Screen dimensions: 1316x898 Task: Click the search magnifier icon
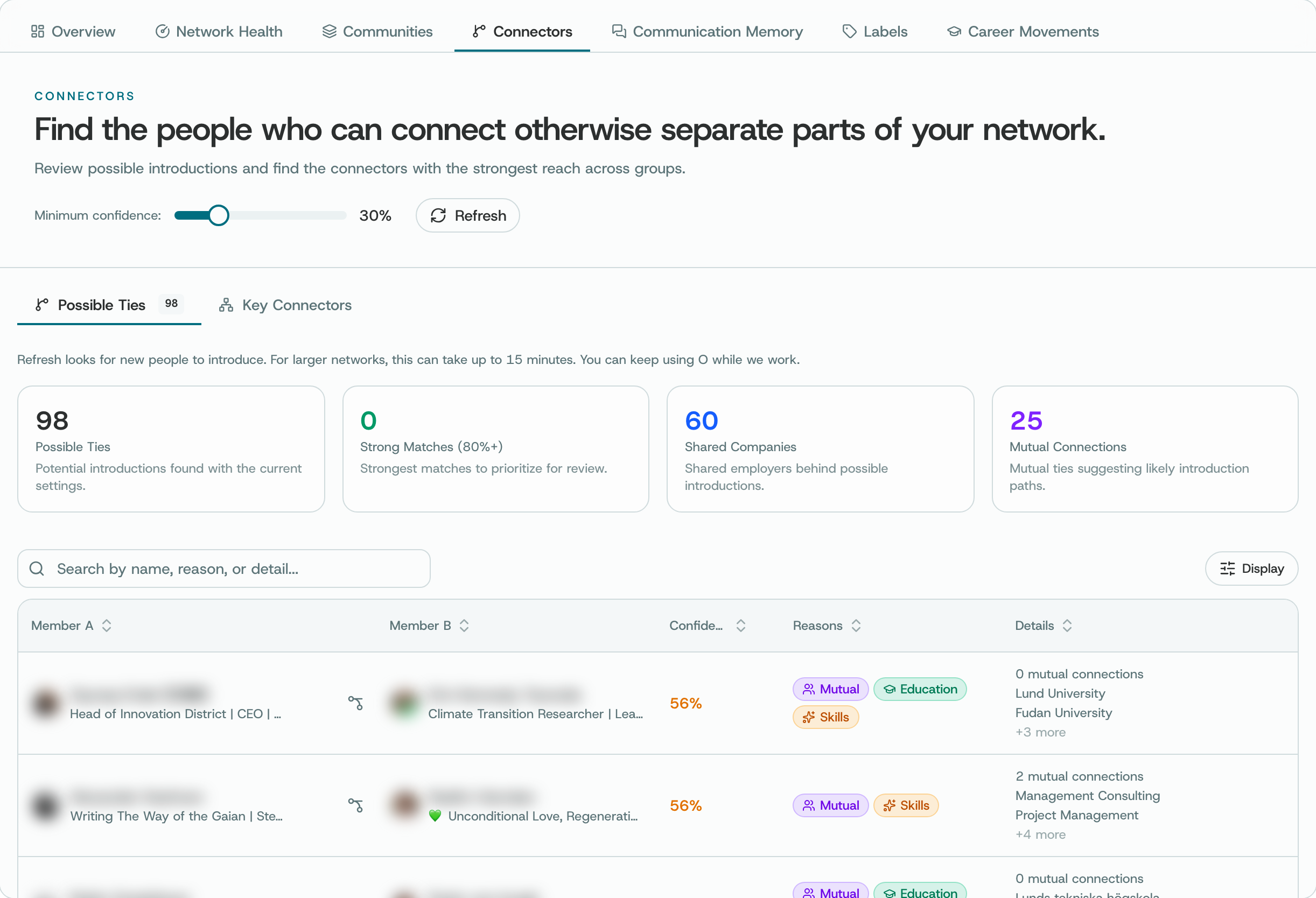(x=37, y=569)
